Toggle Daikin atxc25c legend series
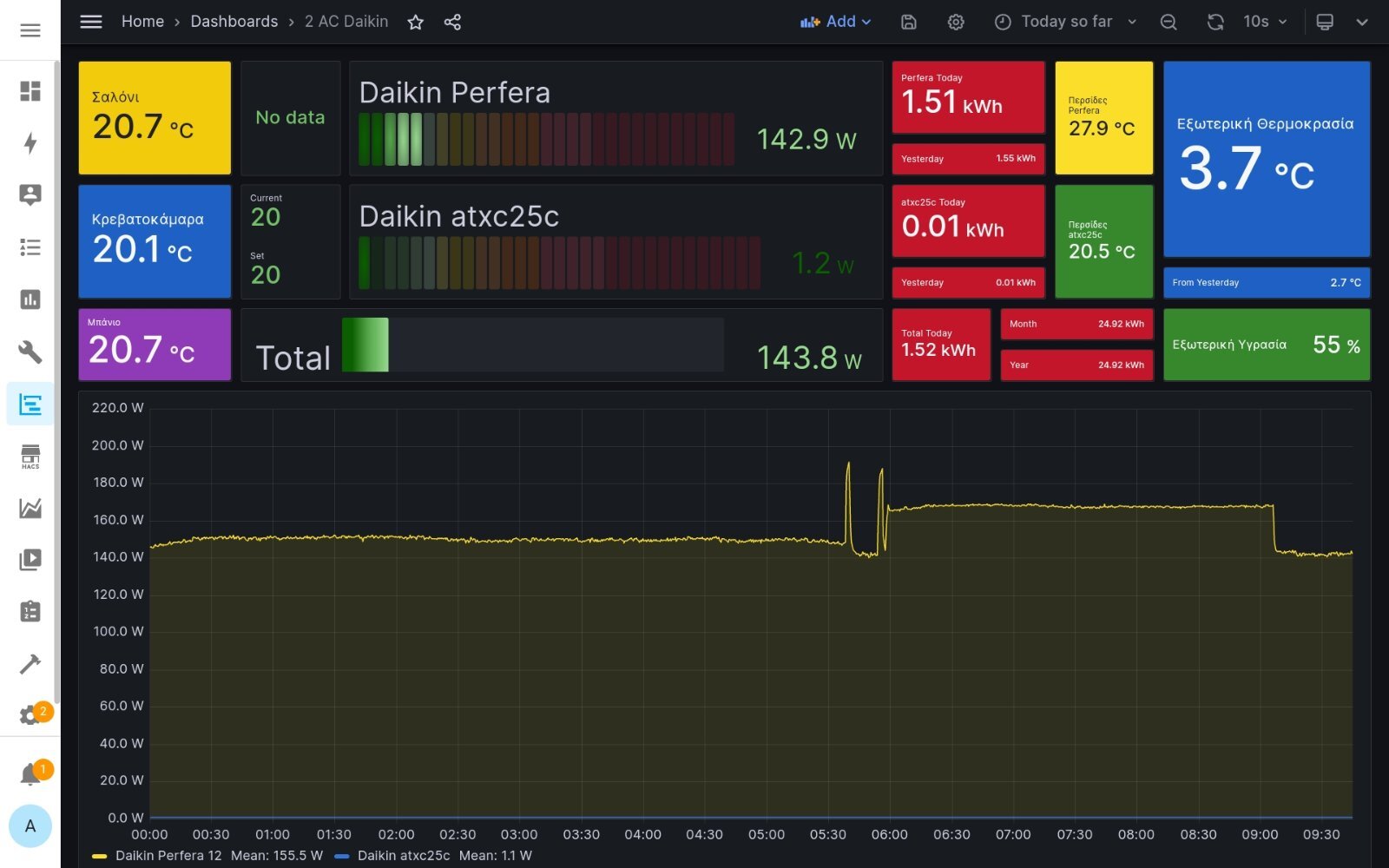1389x868 pixels. click(404, 856)
